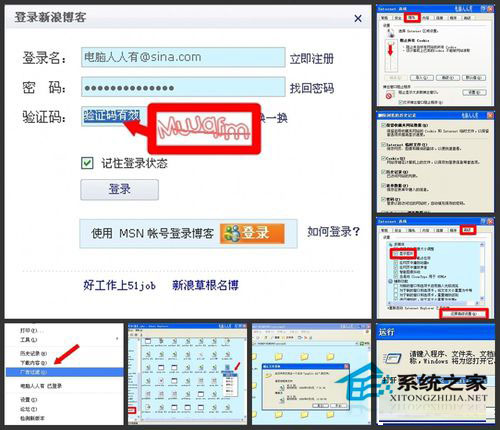500x430 pixels.
Task: Toggle the Cookie checkbox in delete history dialog
Action: pyautogui.click(x=383, y=158)
